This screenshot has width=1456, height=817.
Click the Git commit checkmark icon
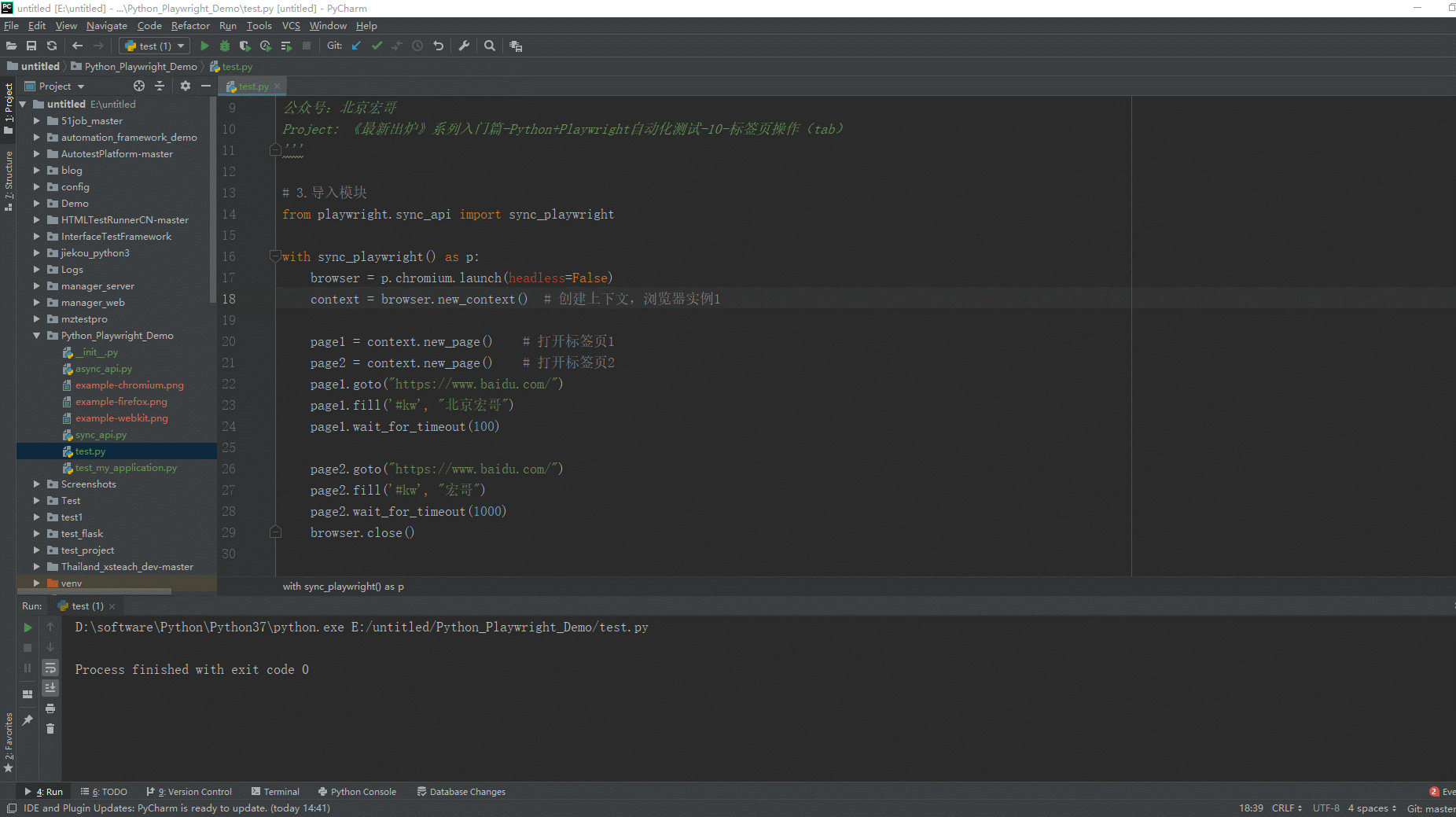(377, 46)
